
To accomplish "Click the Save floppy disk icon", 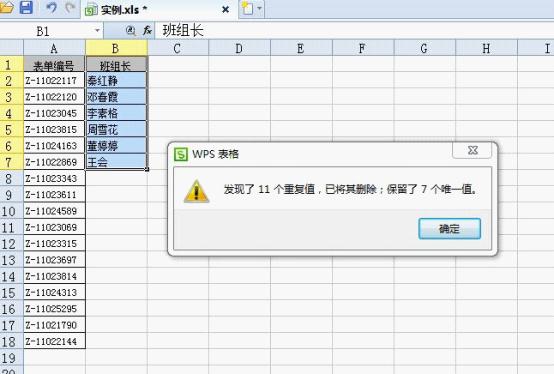I will coord(26,7).
